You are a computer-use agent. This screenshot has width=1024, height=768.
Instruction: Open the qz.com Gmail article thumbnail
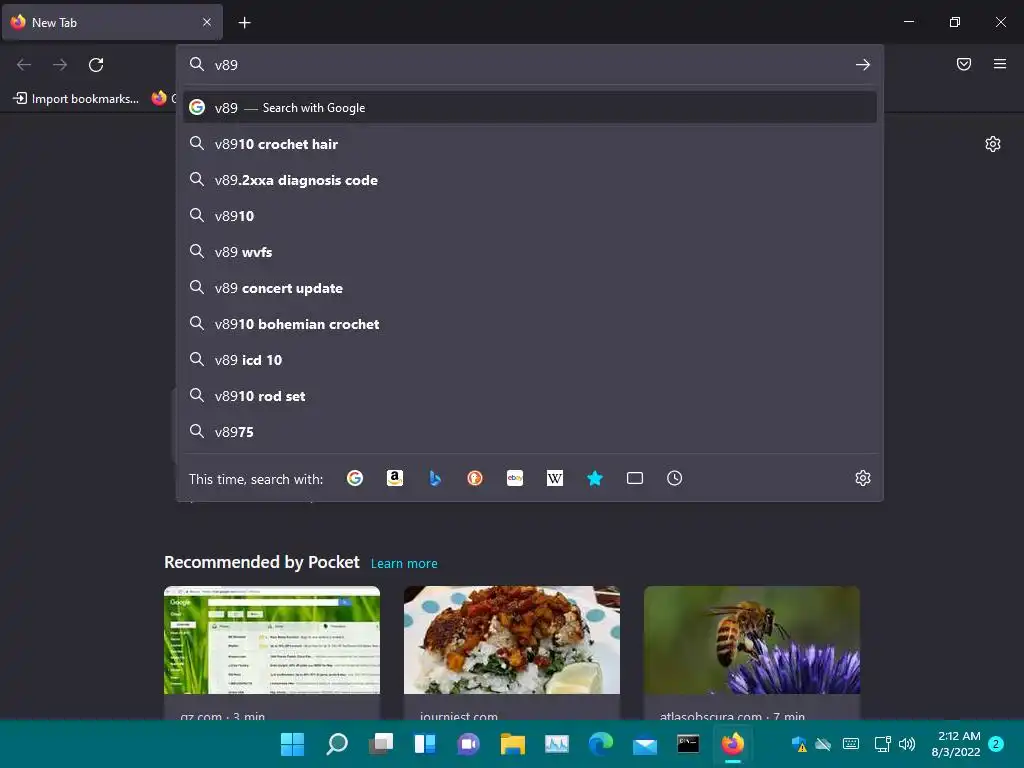272,640
